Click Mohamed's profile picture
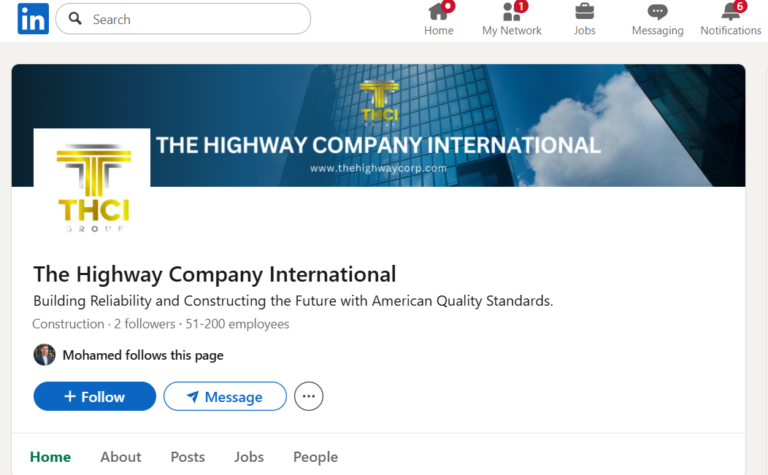The image size is (768, 475). (45, 355)
